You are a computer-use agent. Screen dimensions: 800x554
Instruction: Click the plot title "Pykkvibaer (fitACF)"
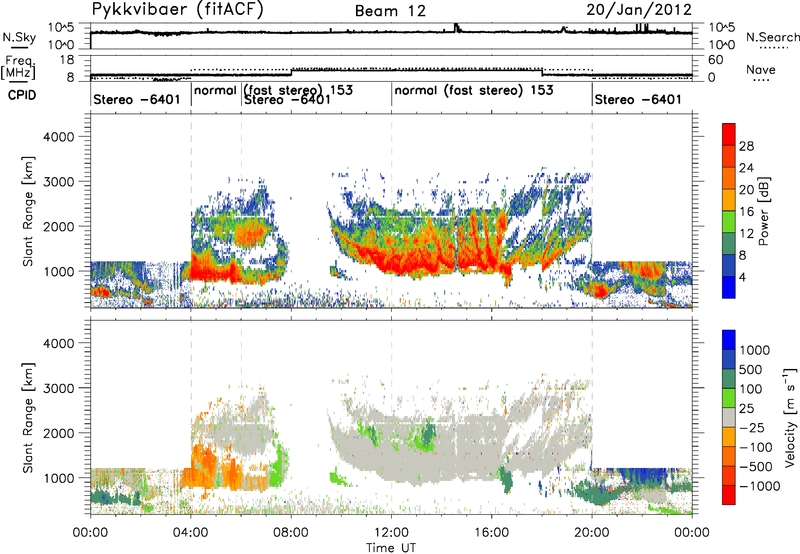pyautogui.click(x=178, y=10)
